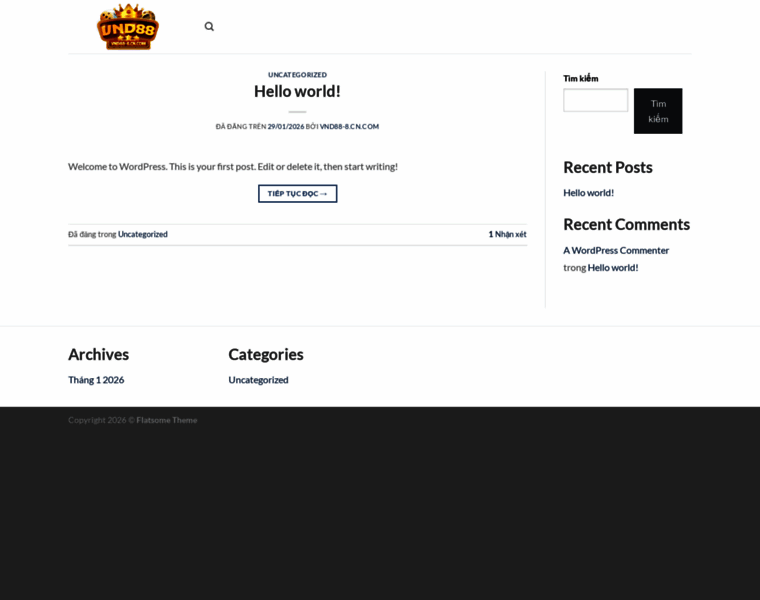Click the 29/01/2026 post date link
The height and width of the screenshot is (600, 760).
285,127
